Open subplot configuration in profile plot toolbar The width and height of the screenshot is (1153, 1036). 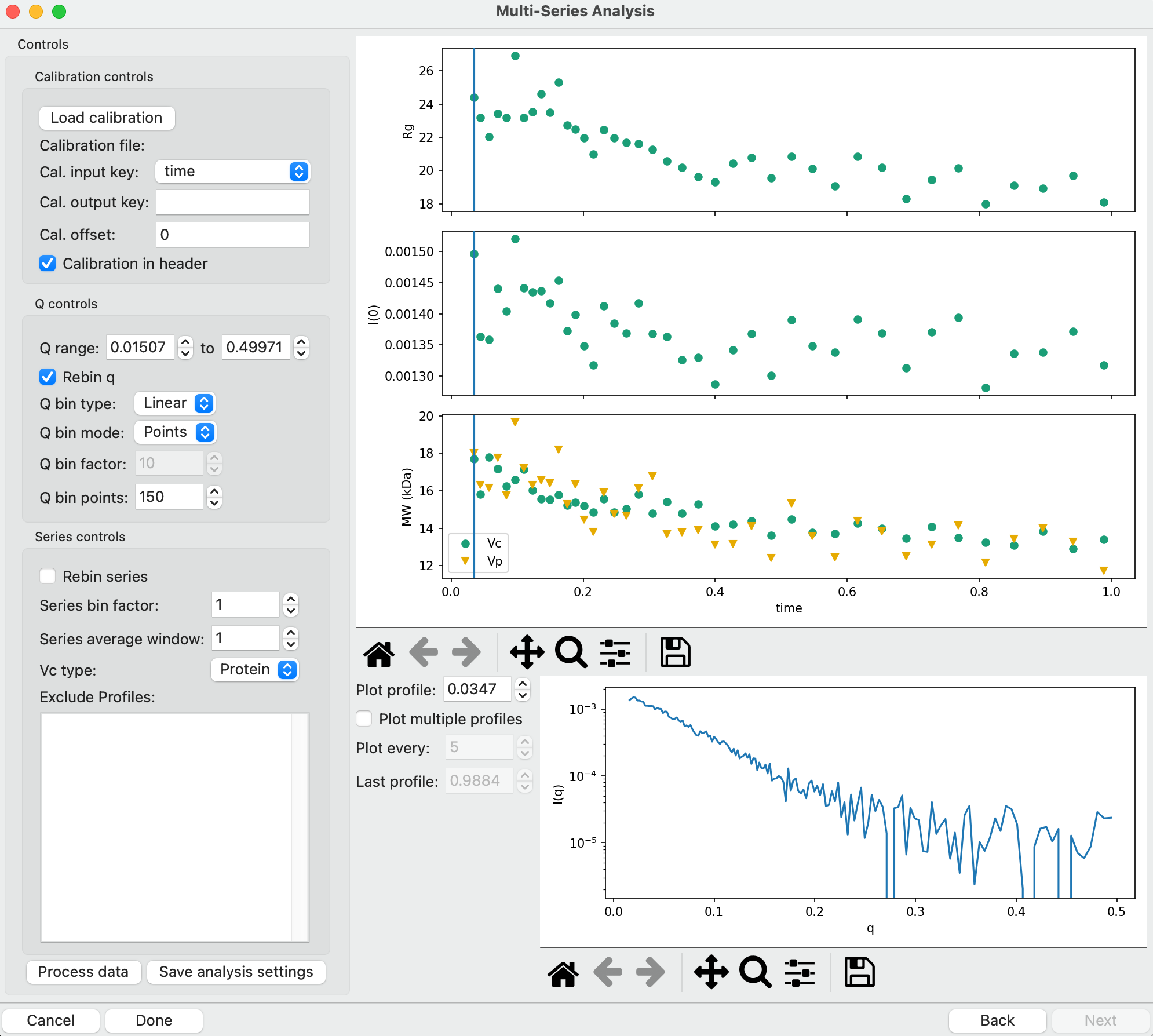[800, 972]
